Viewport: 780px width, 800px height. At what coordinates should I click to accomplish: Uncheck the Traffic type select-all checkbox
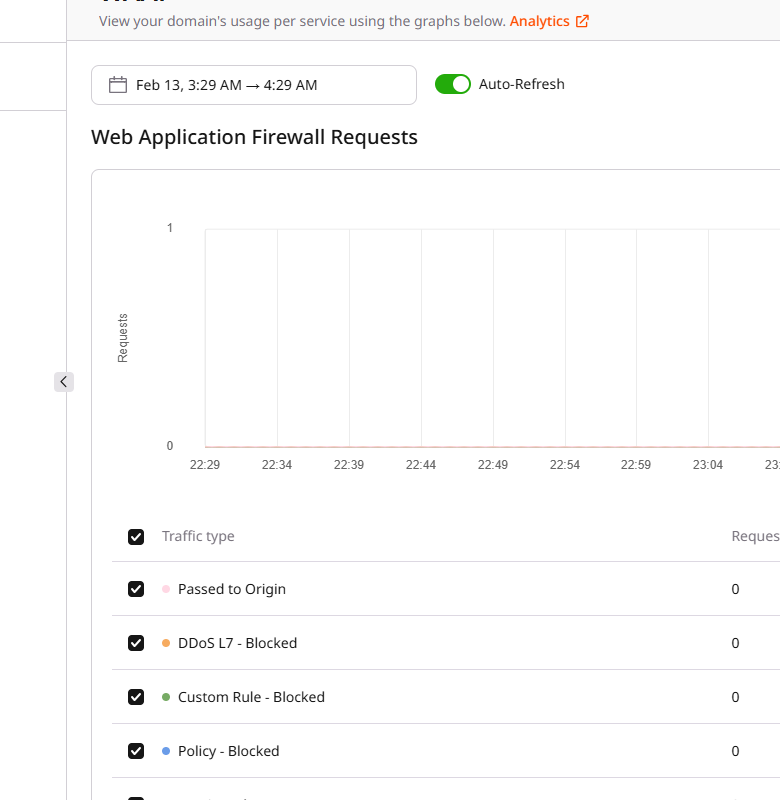tap(136, 537)
